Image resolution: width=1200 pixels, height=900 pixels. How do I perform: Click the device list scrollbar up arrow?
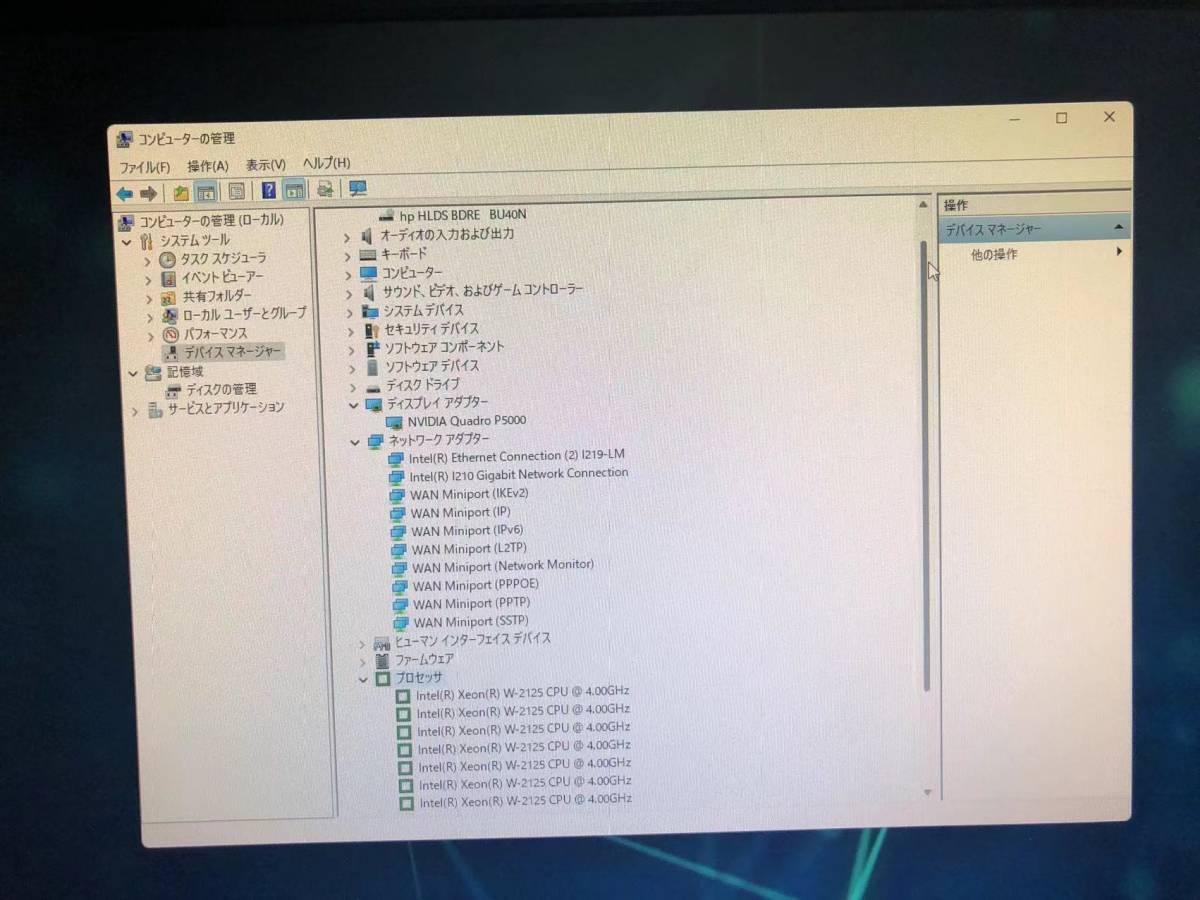tap(923, 205)
